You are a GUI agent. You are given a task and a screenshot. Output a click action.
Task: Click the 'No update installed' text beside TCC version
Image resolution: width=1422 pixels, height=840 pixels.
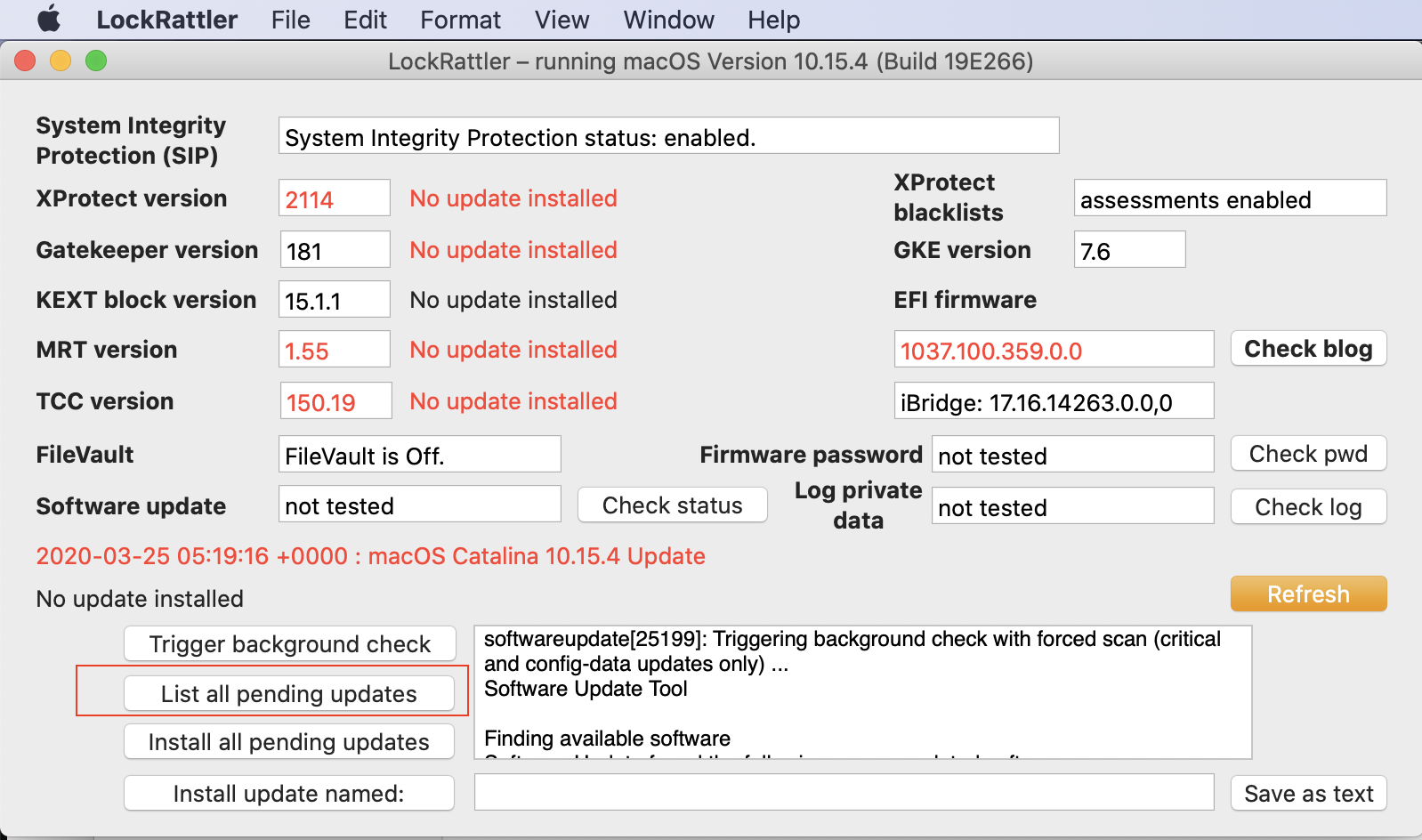(x=513, y=401)
